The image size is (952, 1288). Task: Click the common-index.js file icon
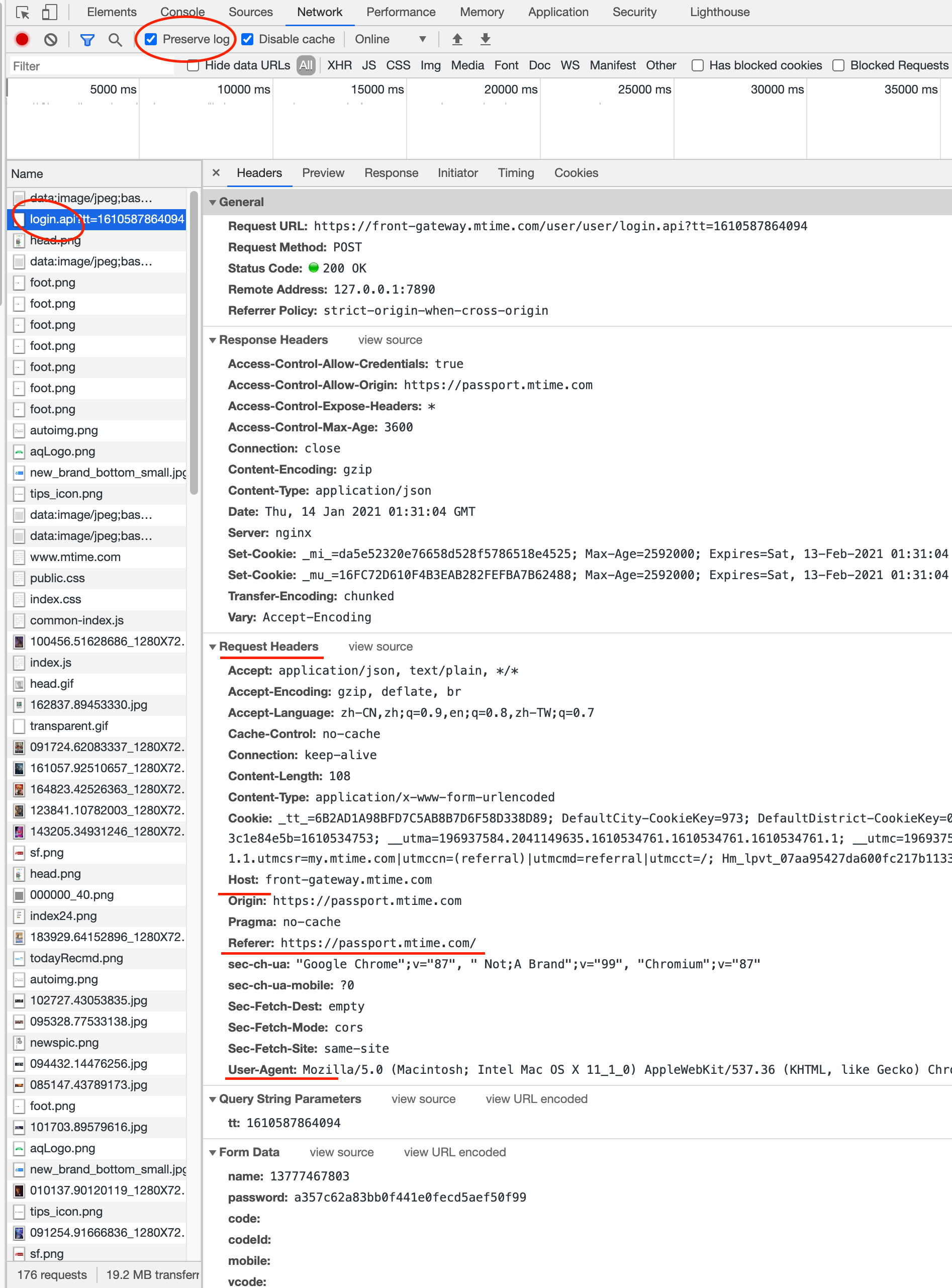tap(19, 621)
